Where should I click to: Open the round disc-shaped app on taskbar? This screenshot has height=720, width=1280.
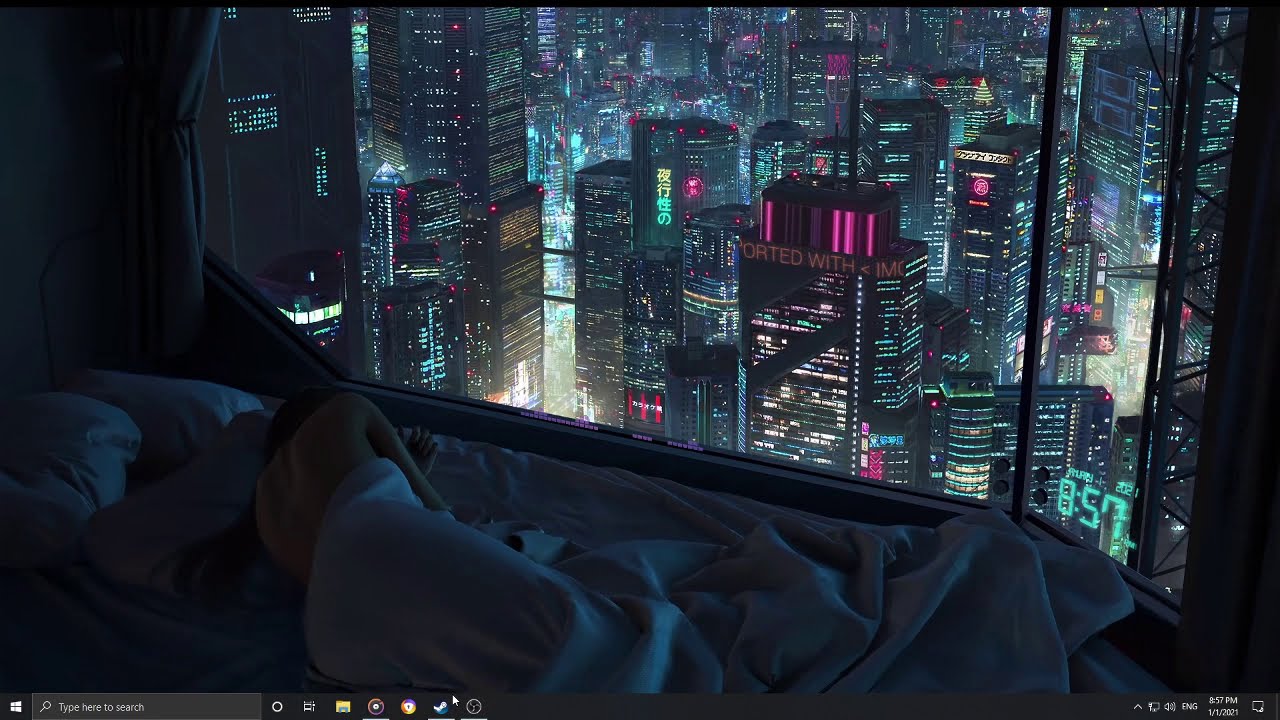point(376,707)
